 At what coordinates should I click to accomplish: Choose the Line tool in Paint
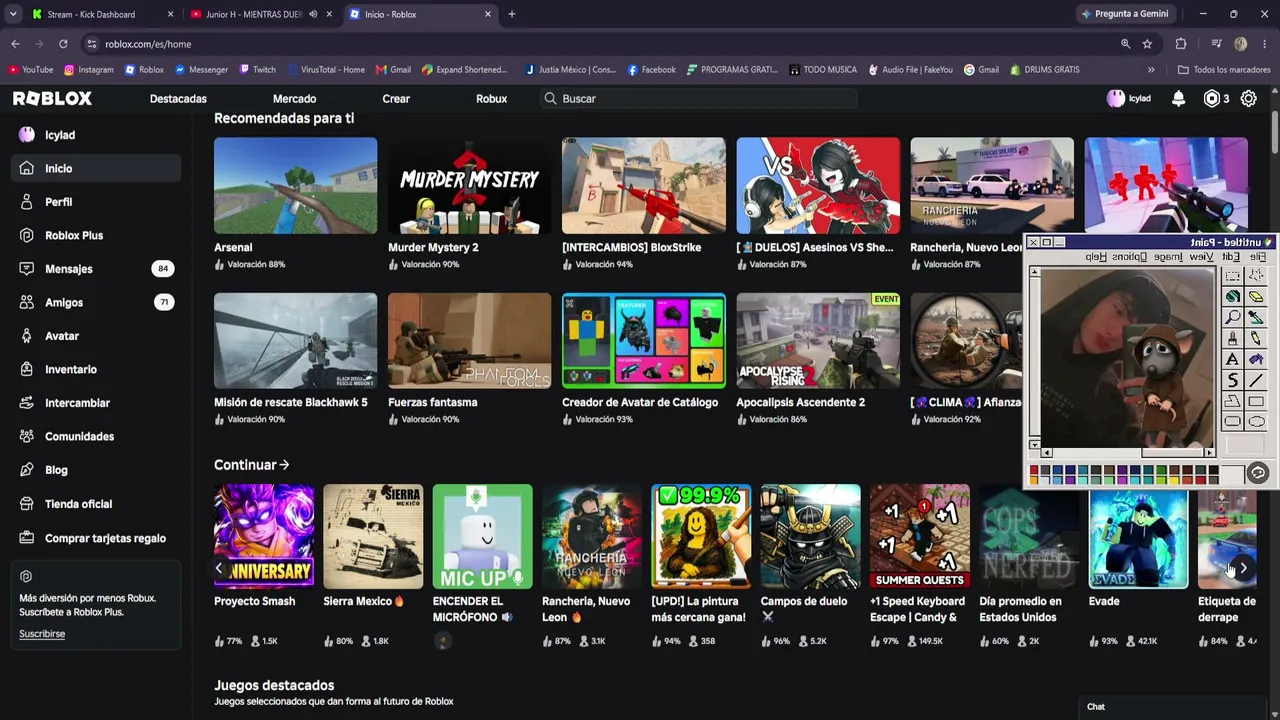coord(1256,381)
